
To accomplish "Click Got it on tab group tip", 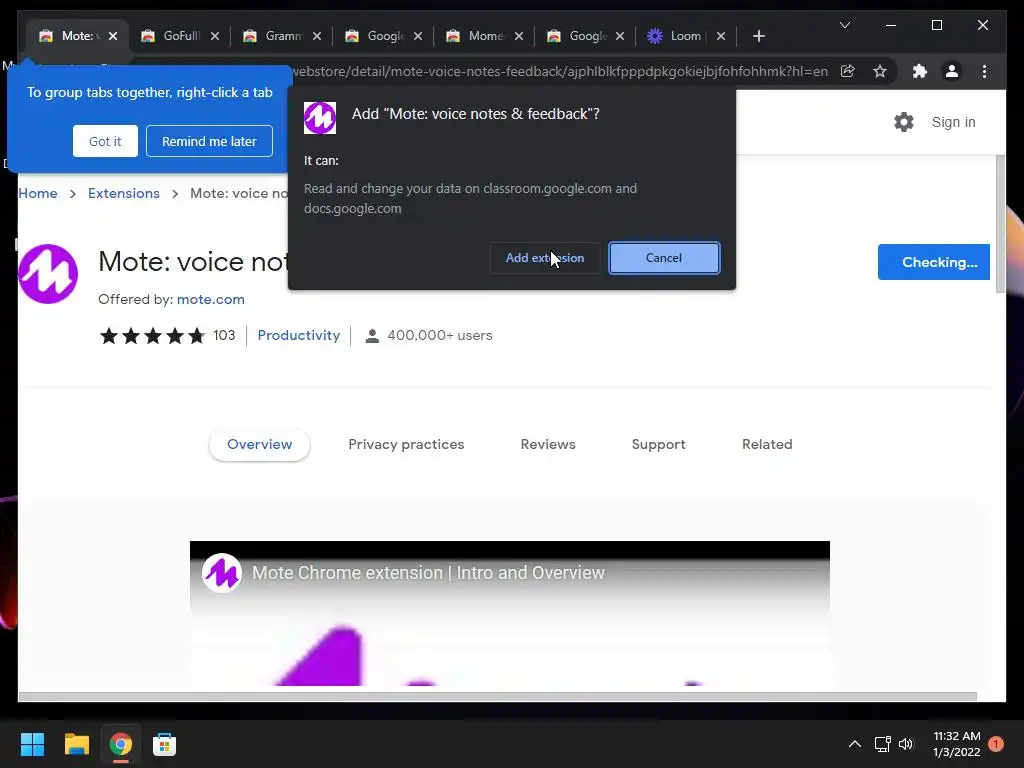I will coord(105,141).
